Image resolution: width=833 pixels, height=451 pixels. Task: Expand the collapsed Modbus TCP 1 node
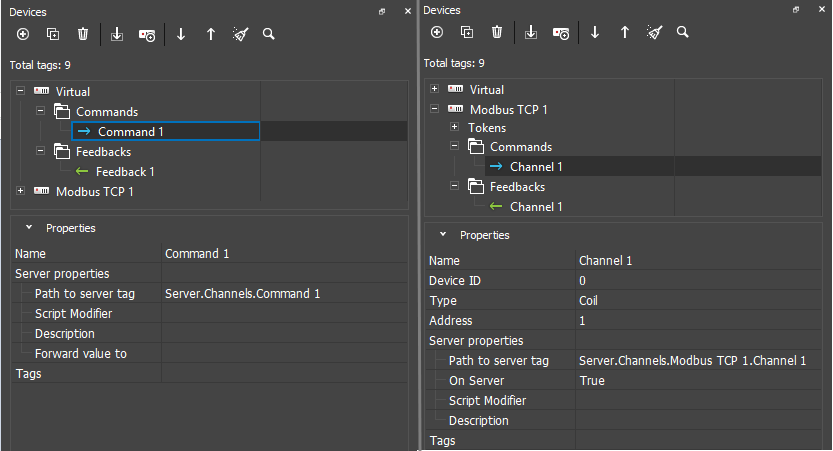(21, 191)
